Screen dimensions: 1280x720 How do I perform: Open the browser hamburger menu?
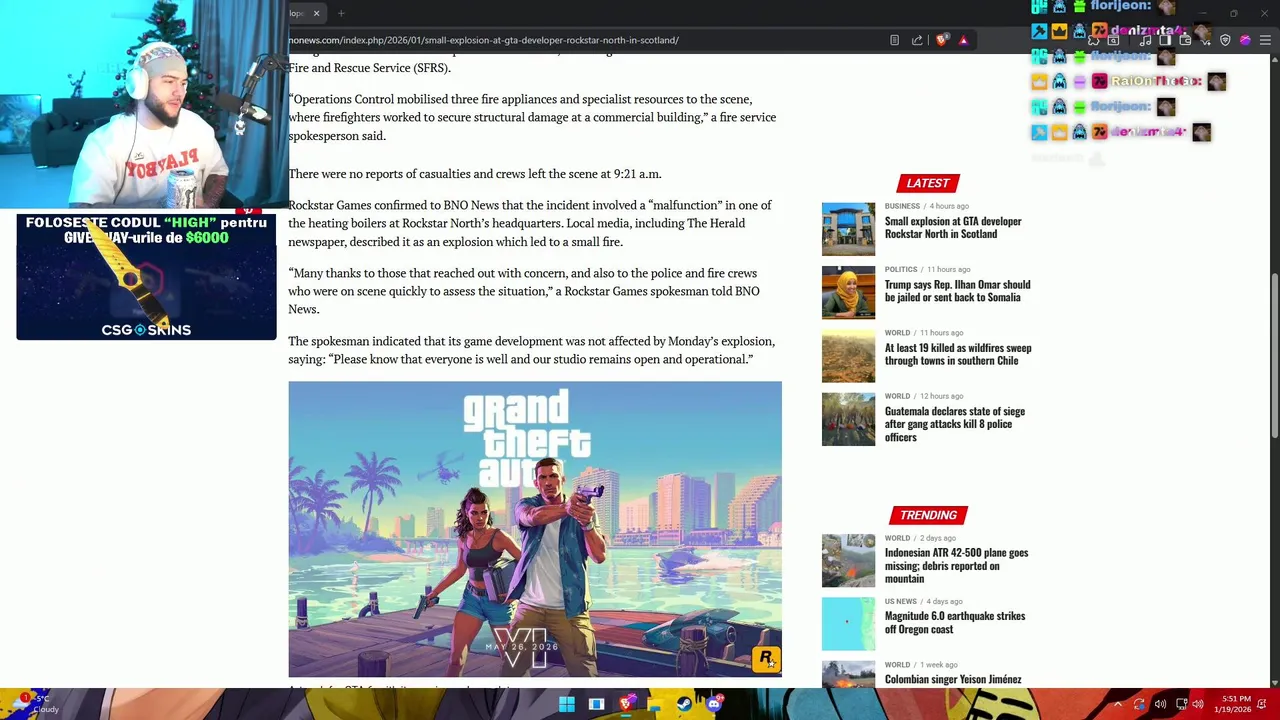click(1265, 40)
